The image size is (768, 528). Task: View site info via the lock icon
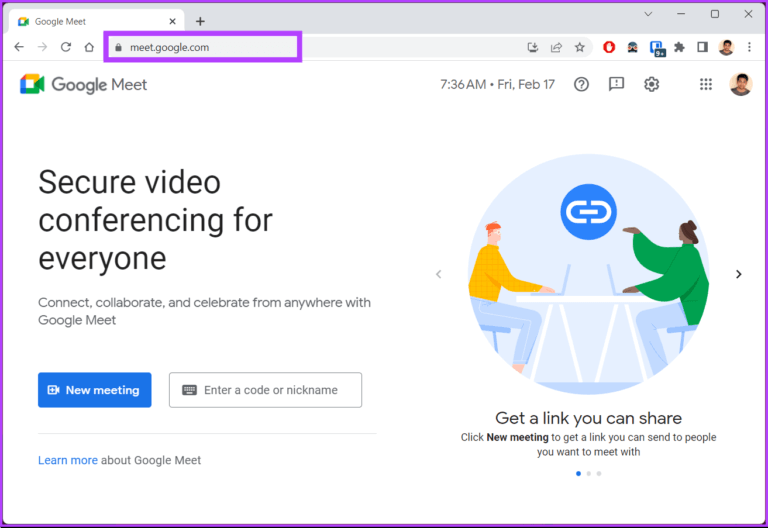coord(118,48)
